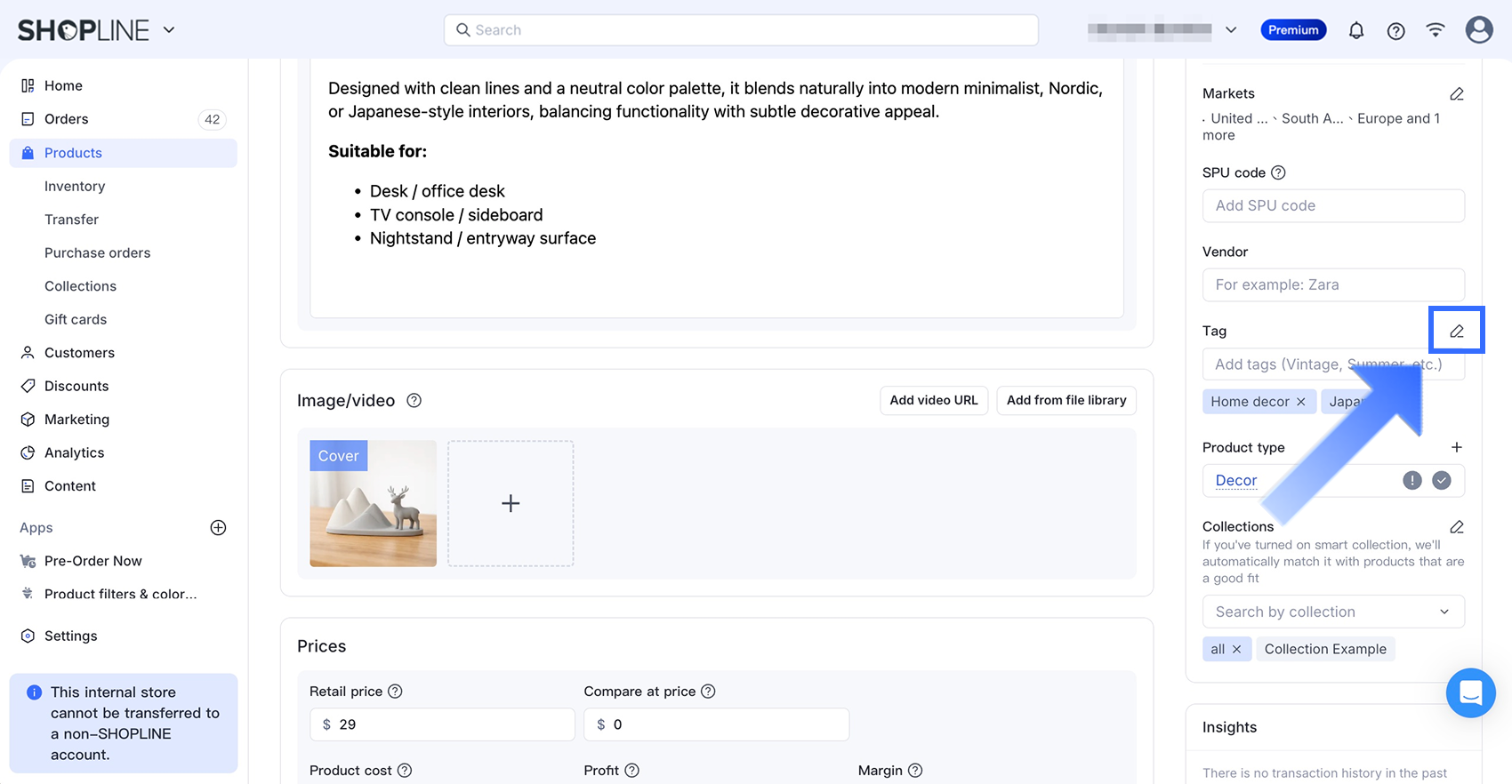Click the user account avatar icon

click(x=1478, y=30)
